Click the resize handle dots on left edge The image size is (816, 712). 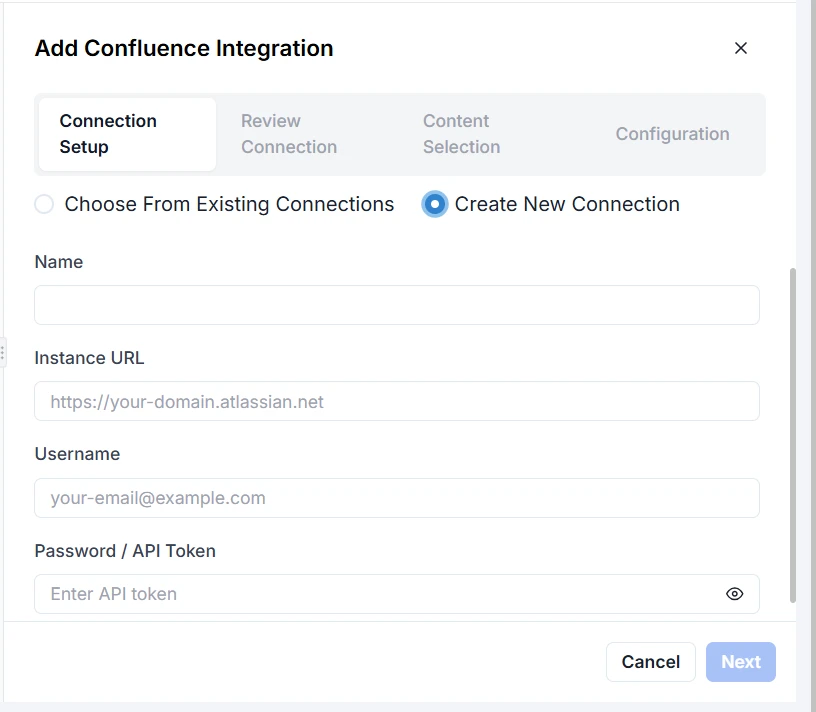click(x=3, y=352)
